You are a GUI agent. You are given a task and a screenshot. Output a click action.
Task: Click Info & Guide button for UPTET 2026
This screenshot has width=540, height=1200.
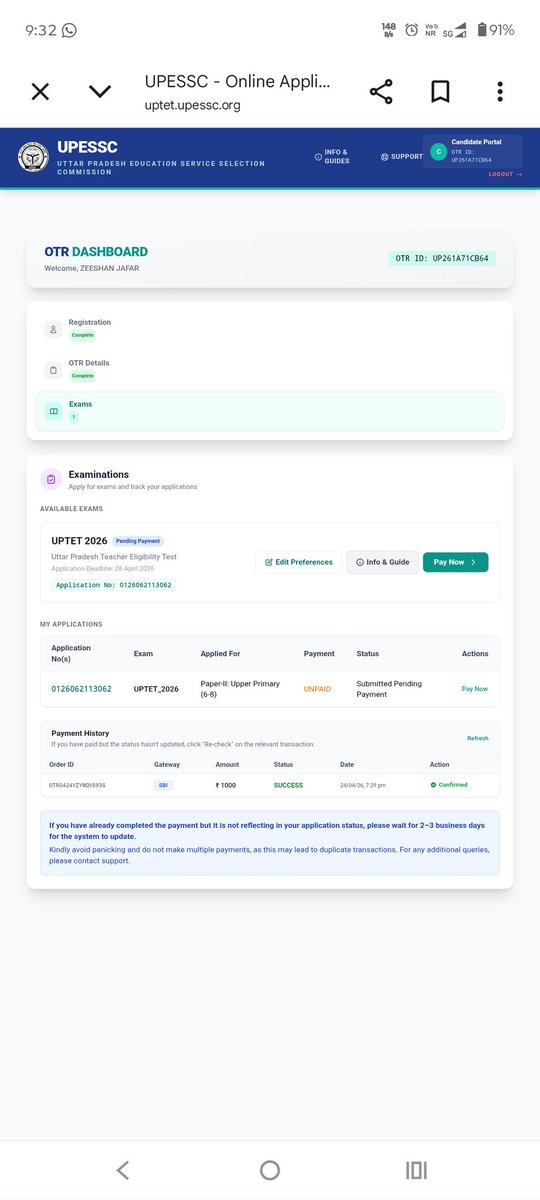click(x=382, y=562)
